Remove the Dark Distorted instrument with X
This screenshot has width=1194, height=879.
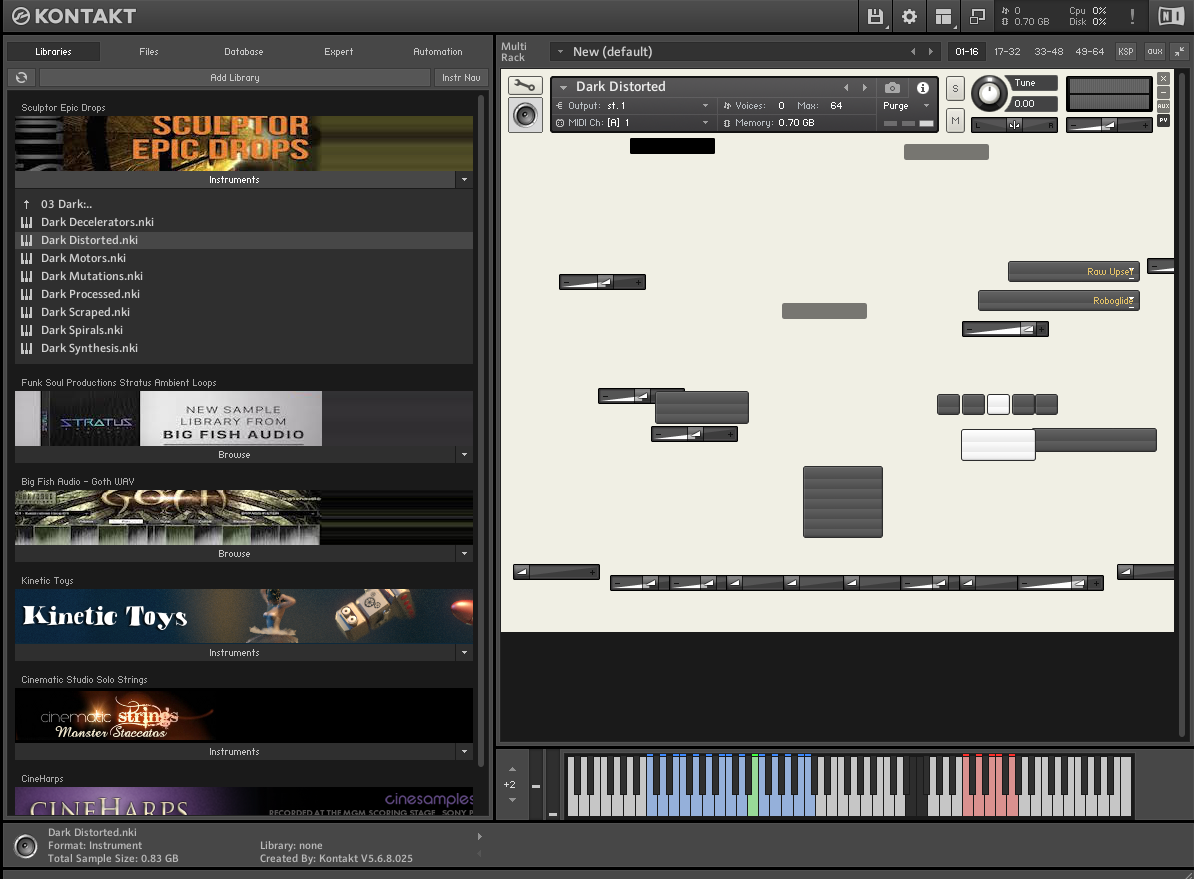tap(1164, 78)
